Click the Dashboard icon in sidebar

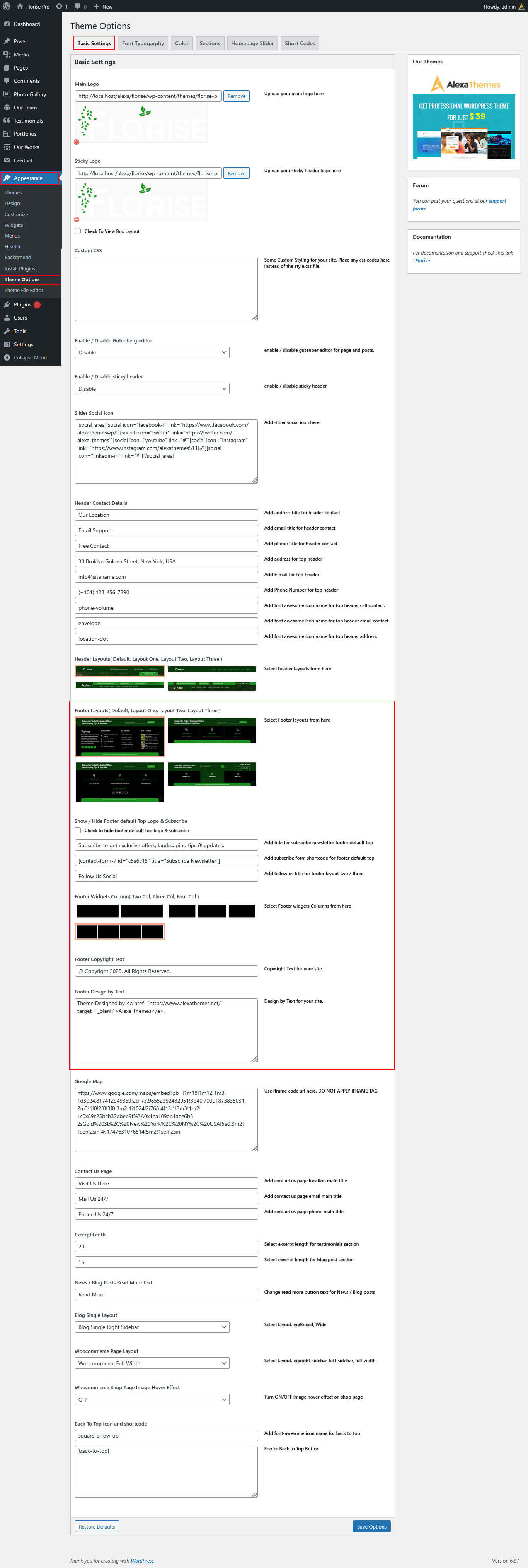(x=7, y=24)
